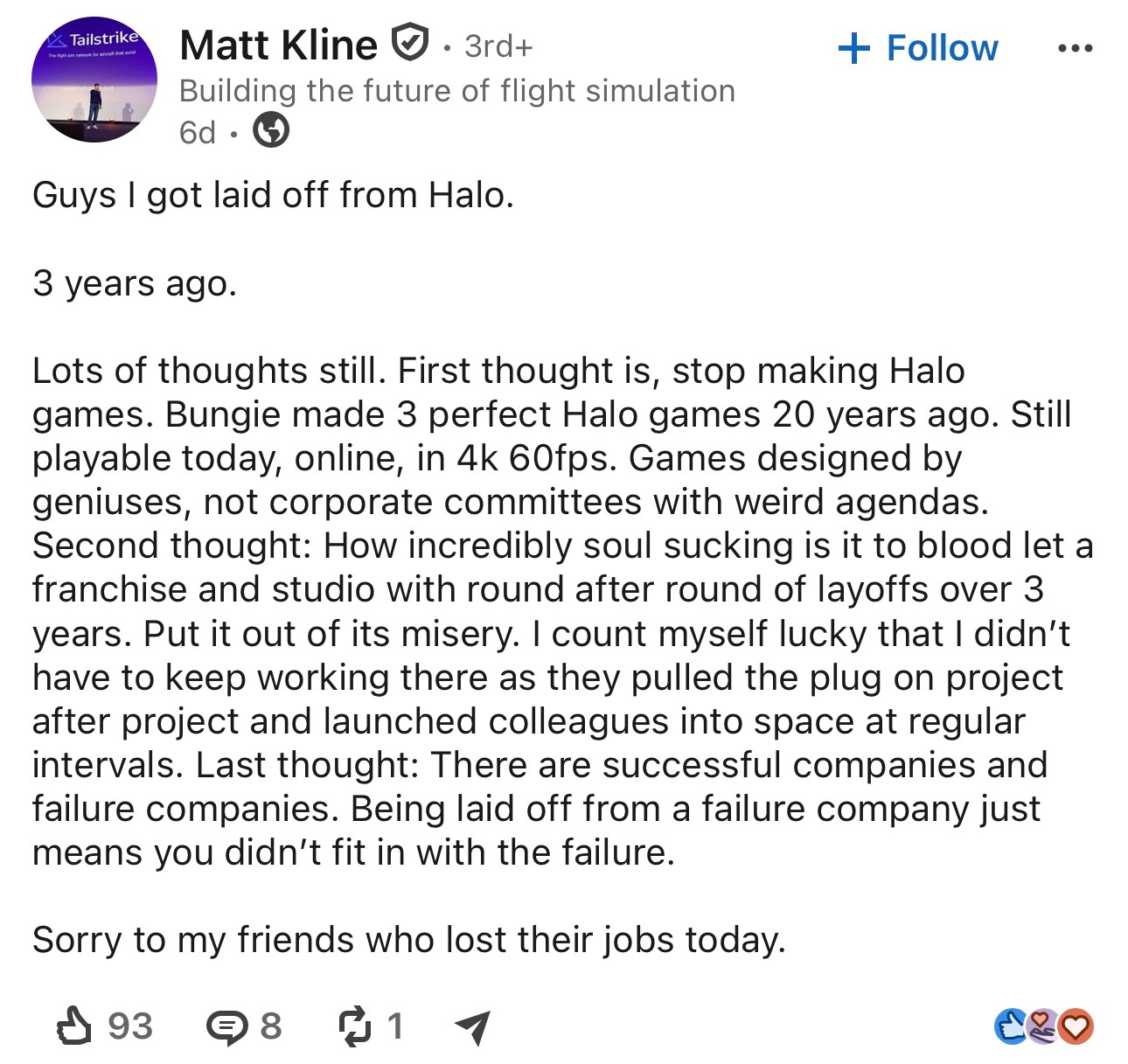The width and height of the screenshot is (1128, 1064).
Task: Click the globe public visibility icon
Action: [271, 132]
